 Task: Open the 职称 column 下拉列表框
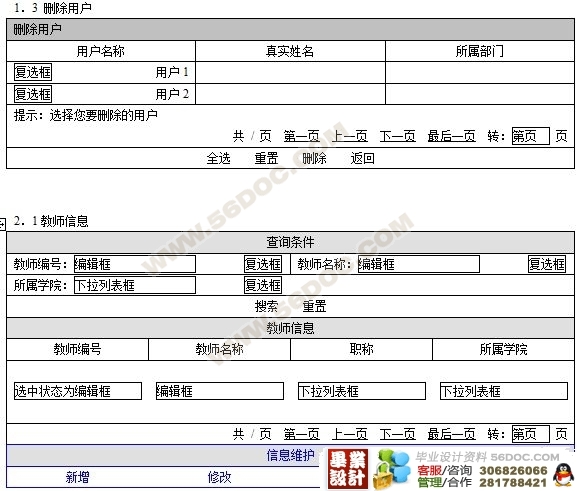point(362,391)
